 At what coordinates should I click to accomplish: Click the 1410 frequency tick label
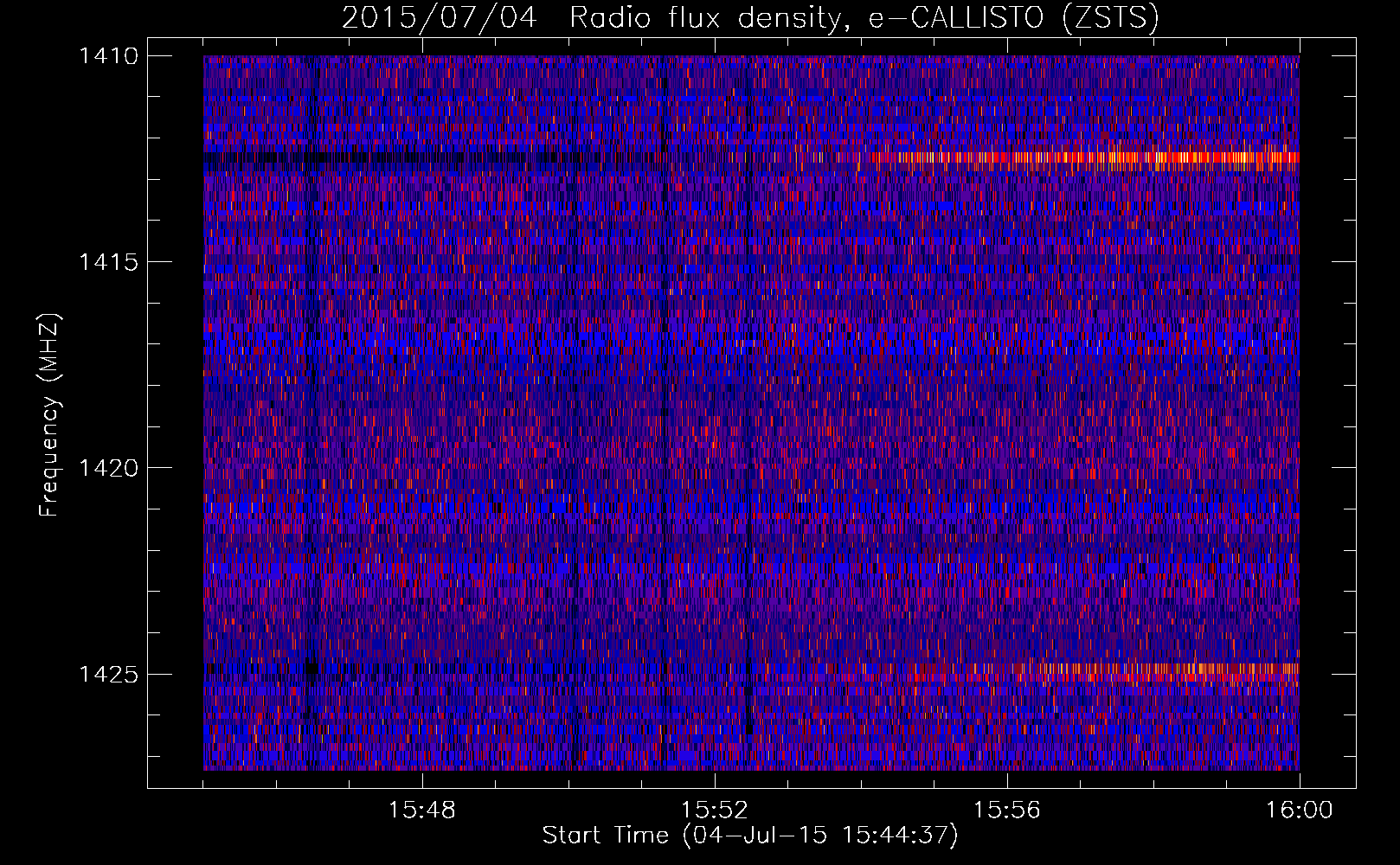[108, 56]
